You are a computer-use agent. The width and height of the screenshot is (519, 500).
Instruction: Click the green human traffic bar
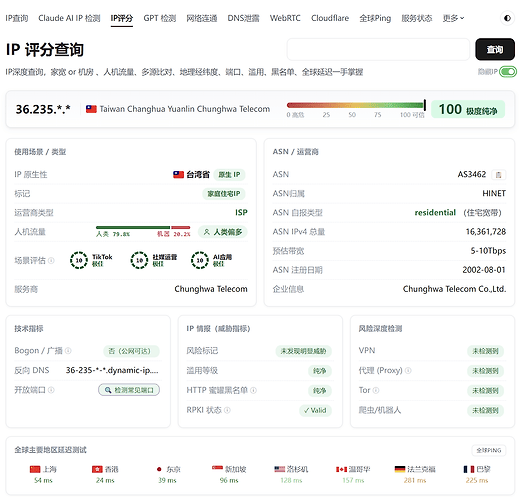click(133, 227)
